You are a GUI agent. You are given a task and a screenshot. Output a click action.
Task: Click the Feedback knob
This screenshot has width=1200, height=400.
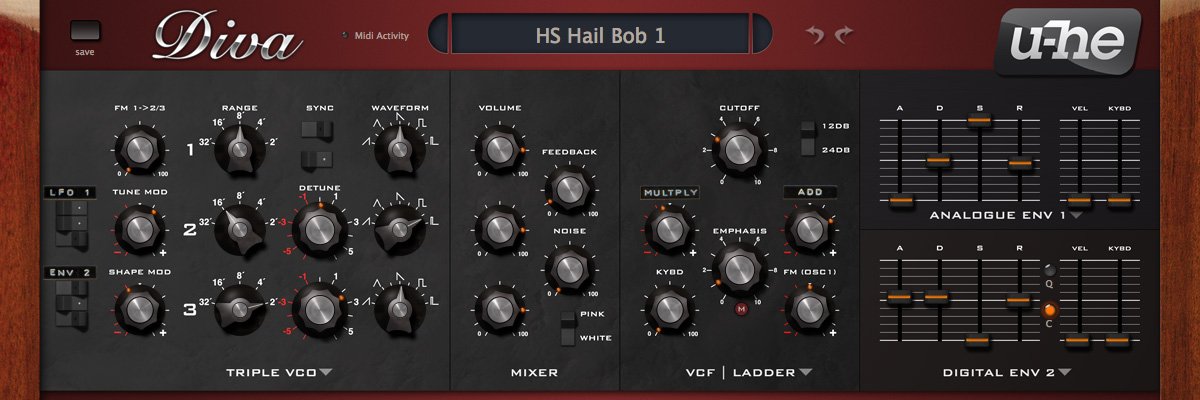[x=568, y=188]
